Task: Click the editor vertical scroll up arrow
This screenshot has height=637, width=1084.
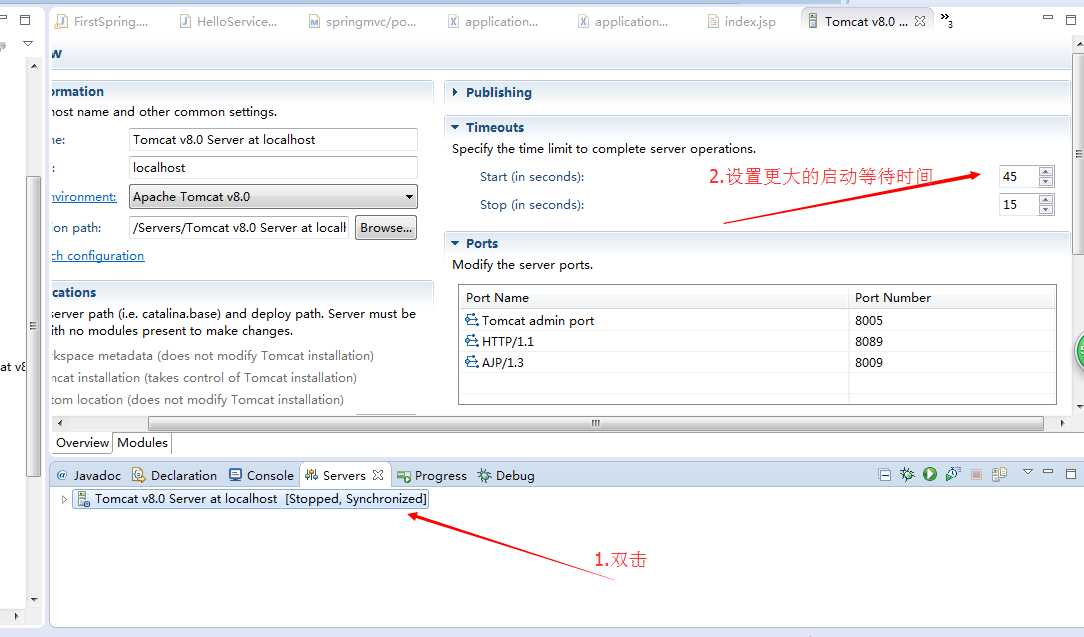Action: 1078,43
